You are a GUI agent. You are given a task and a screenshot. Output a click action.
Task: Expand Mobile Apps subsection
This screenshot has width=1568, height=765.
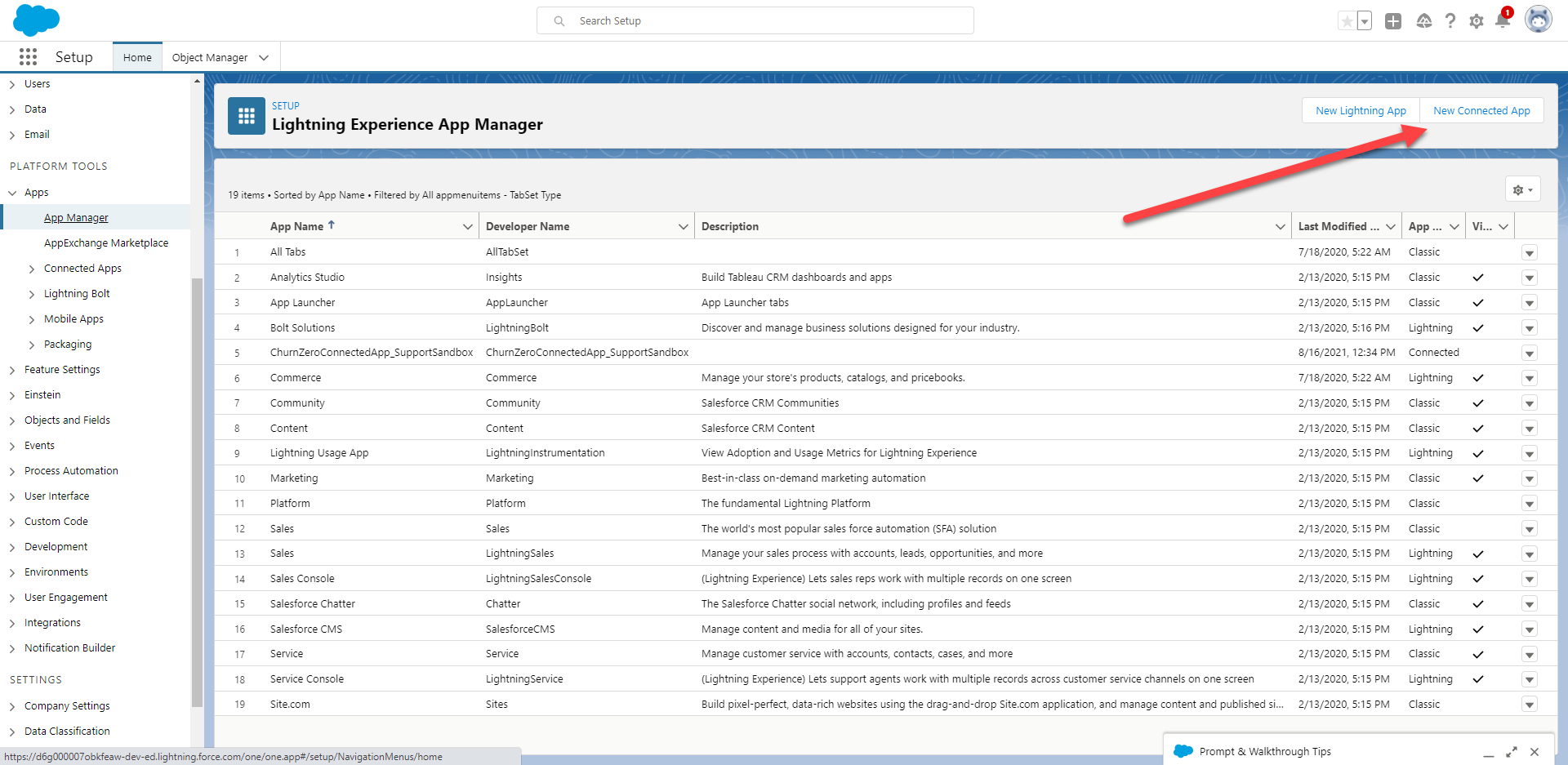[x=32, y=319]
